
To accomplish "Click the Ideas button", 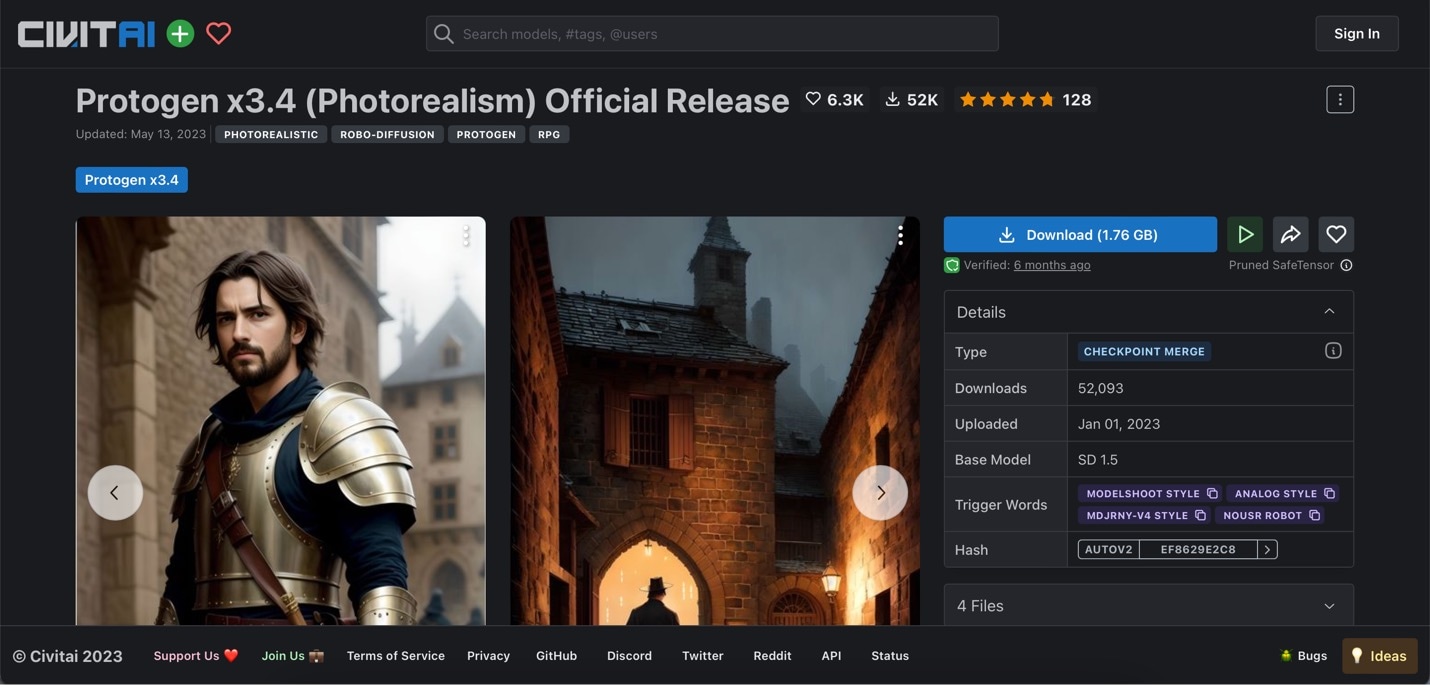I will (x=1379, y=656).
